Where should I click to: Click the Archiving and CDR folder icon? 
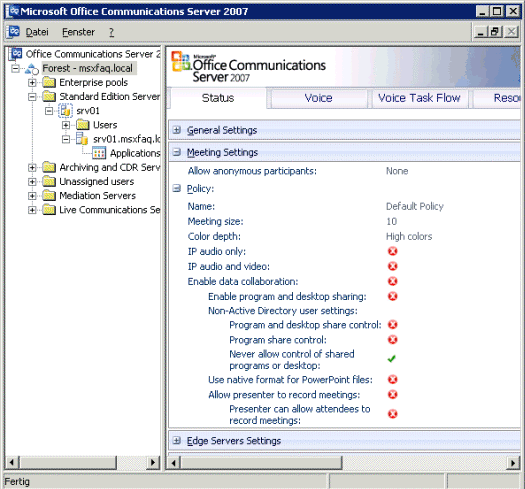pos(49,167)
